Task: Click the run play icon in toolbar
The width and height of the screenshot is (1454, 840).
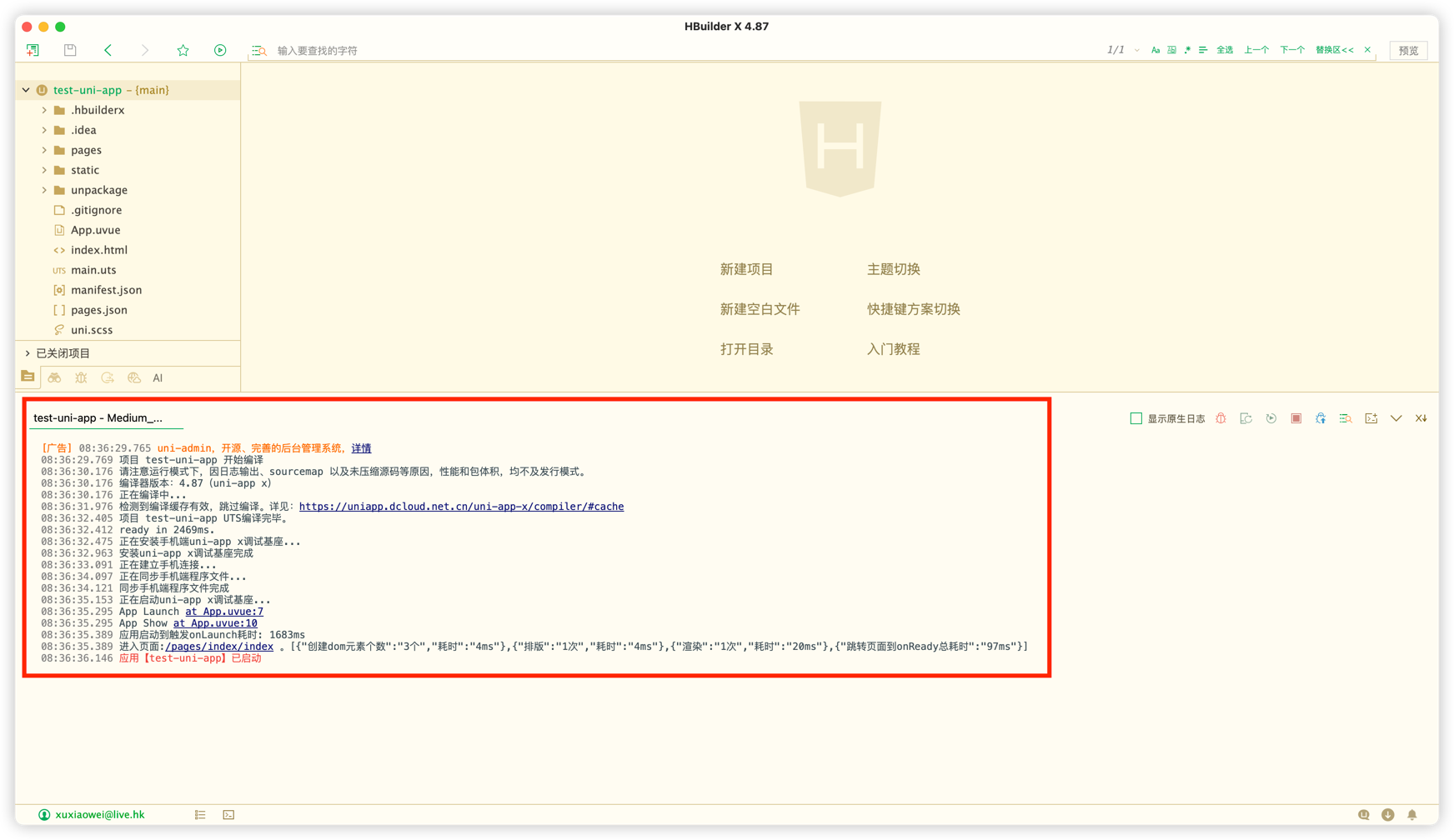Action: tap(220, 50)
